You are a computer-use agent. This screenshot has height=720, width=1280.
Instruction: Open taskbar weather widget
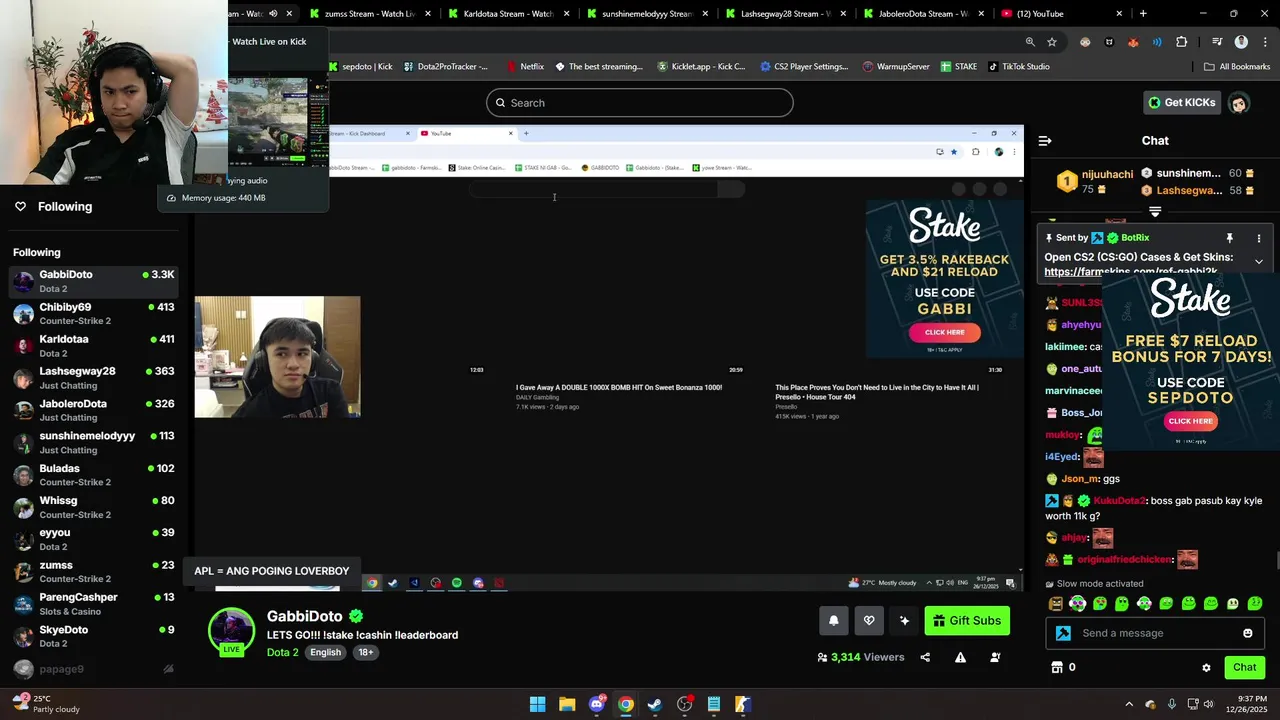pyautogui.click(x=48, y=704)
